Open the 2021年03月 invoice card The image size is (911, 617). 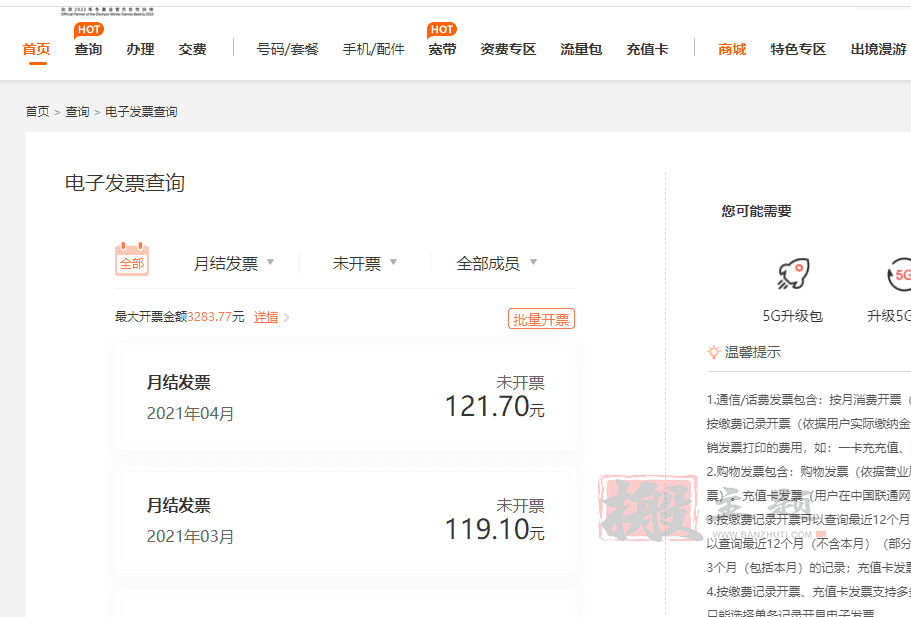coord(346,519)
